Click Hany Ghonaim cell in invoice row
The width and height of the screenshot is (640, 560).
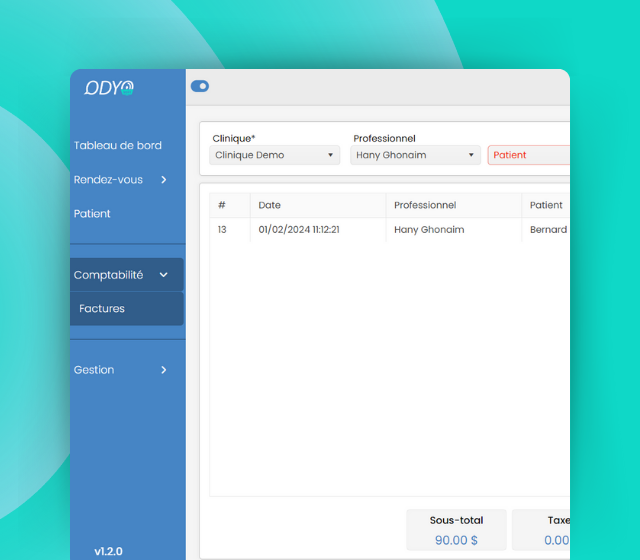click(x=429, y=230)
